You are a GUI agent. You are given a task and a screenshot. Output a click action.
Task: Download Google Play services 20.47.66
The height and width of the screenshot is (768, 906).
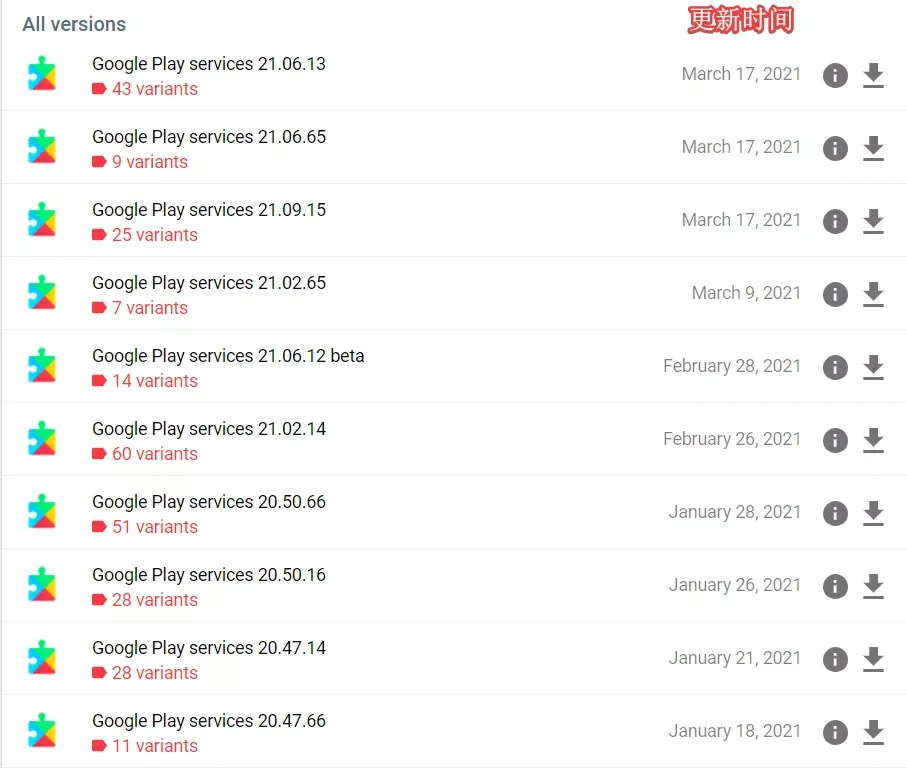click(x=873, y=732)
